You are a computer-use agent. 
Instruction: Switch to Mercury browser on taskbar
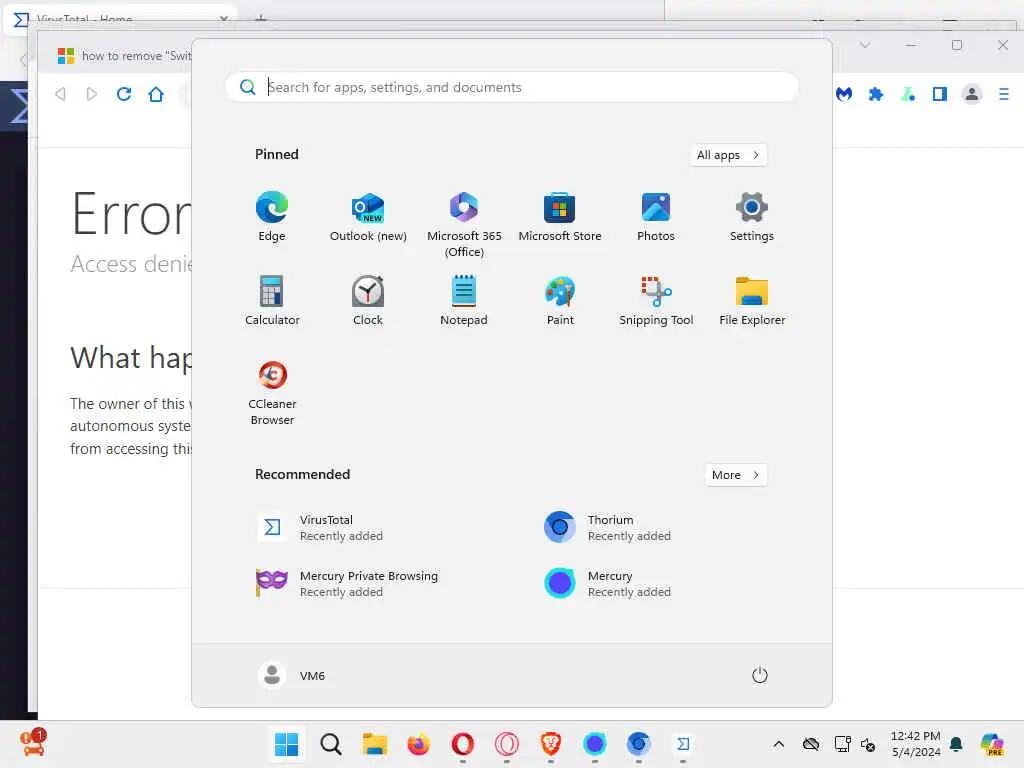coord(594,744)
